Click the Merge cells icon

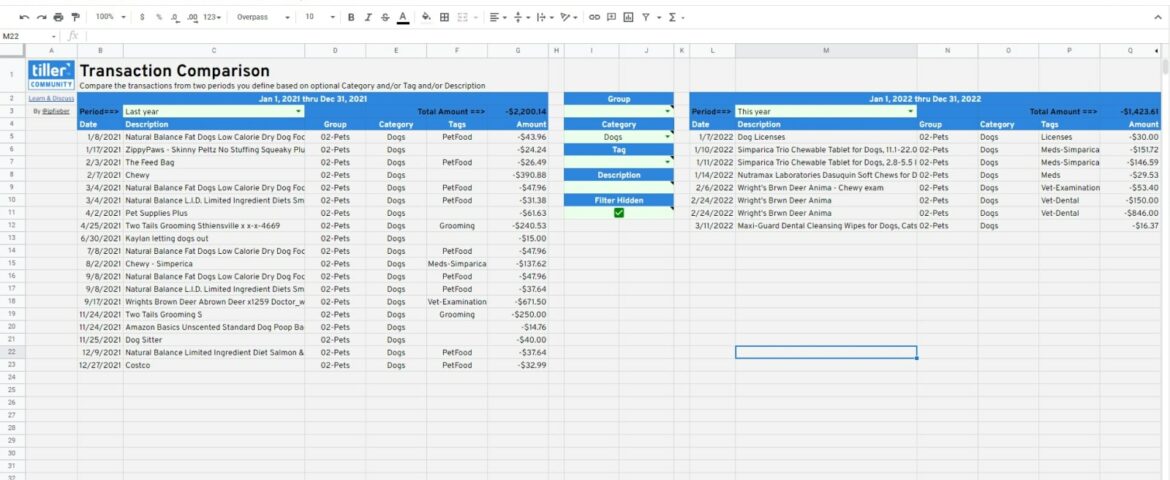tap(462, 16)
